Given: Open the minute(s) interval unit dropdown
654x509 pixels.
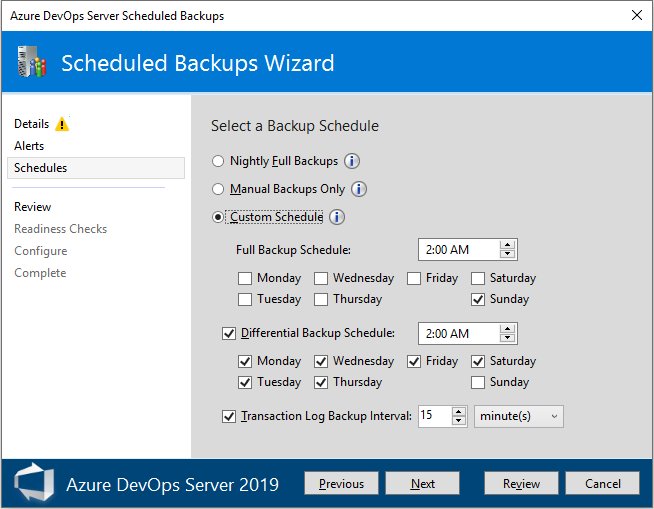Looking at the screenshot, I should [x=519, y=416].
